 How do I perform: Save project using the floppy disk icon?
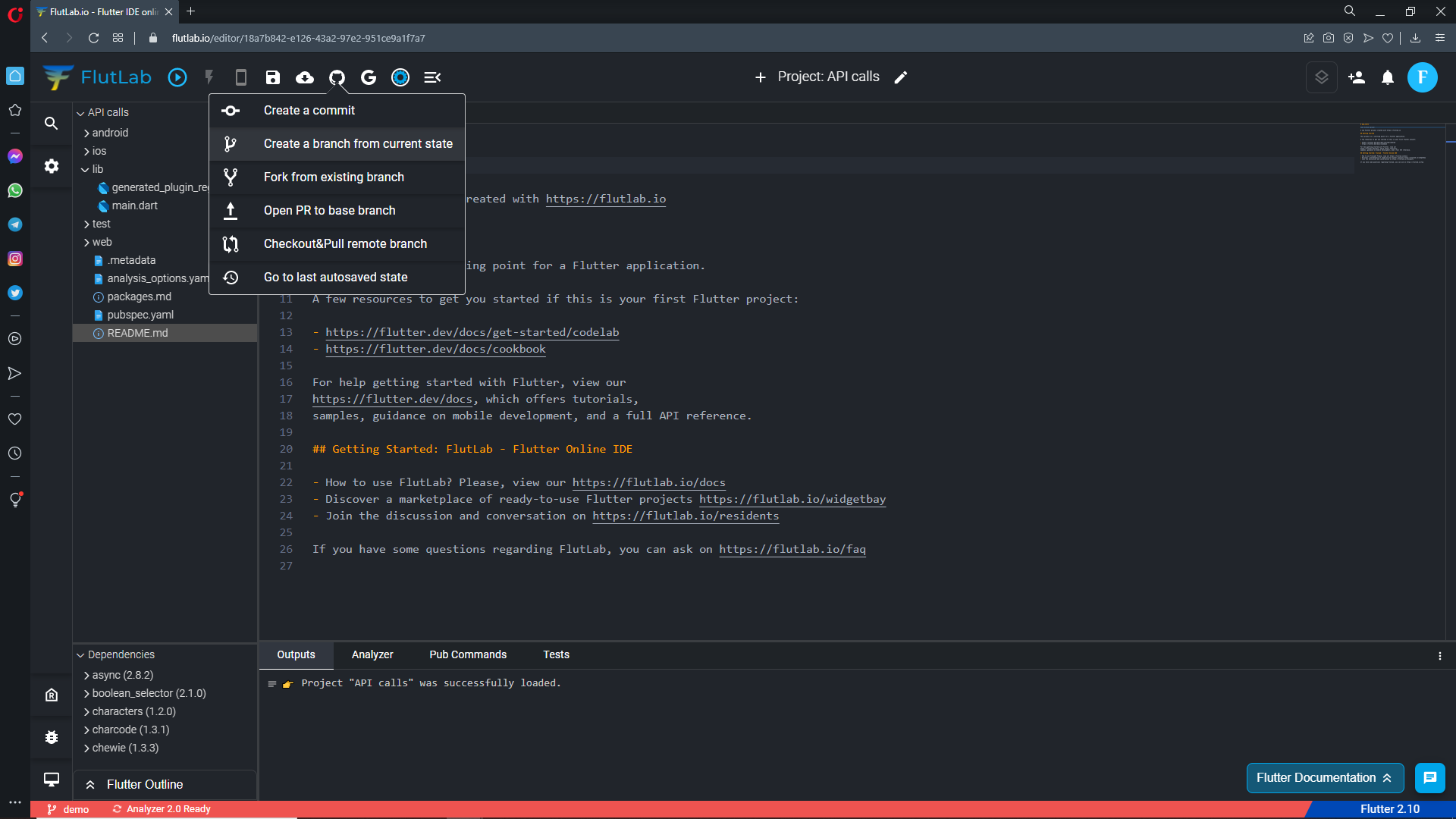273,77
